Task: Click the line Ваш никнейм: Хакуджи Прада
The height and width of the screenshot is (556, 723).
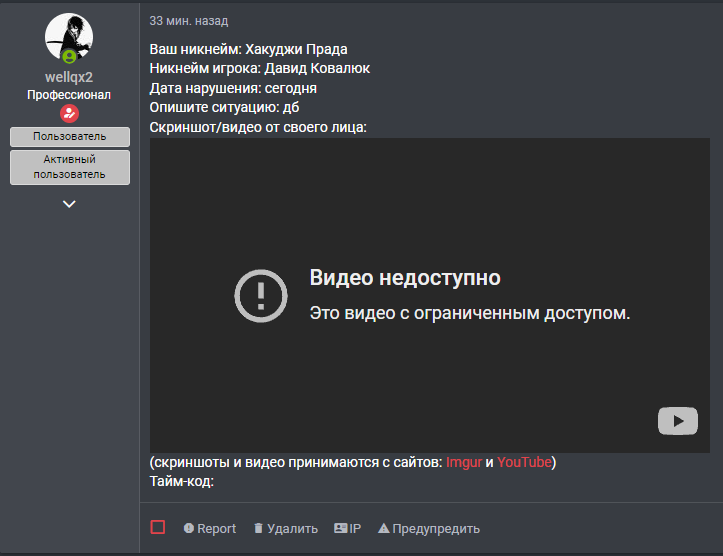Action: (249, 49)
